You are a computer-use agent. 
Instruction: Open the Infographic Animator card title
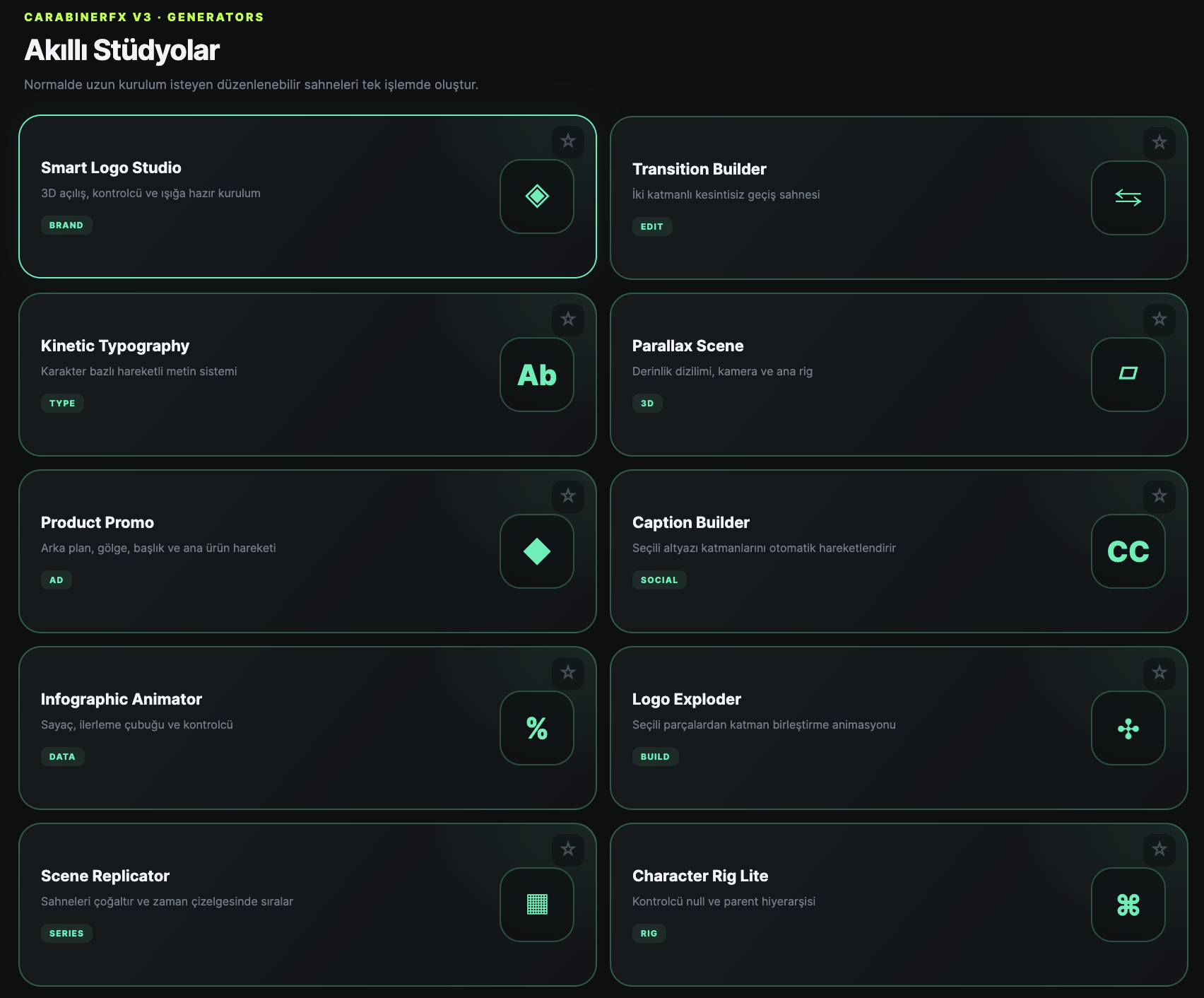tap(122, 699)
